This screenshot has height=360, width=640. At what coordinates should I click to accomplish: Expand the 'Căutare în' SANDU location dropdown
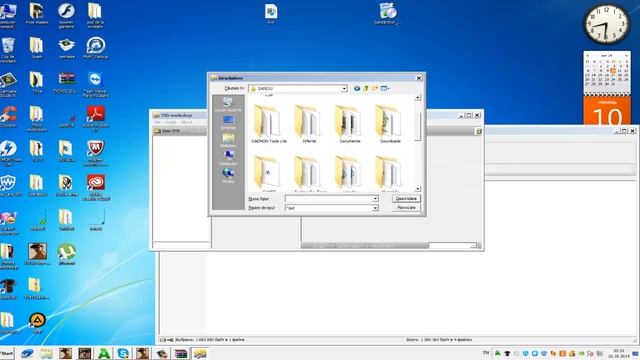point(344,89)
